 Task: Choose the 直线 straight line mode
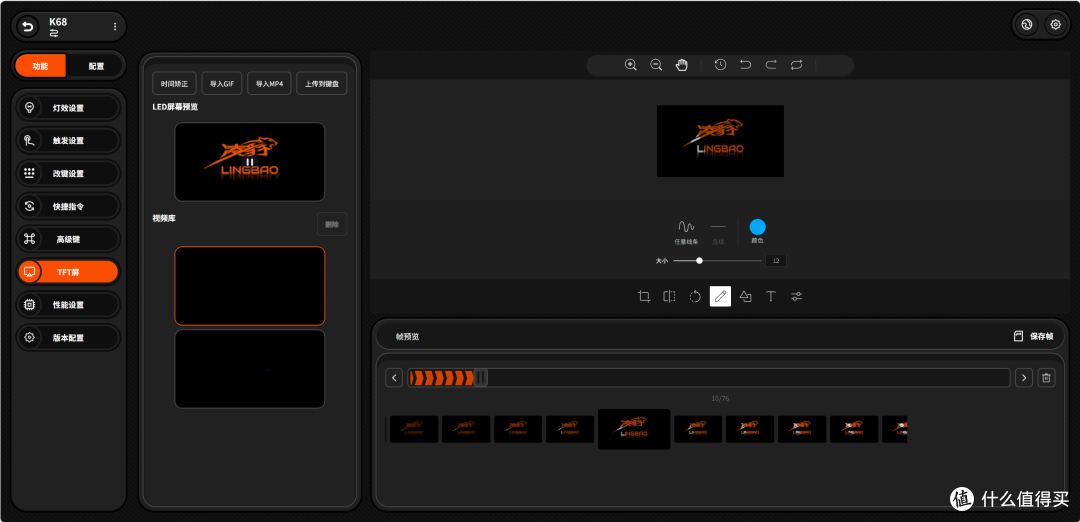click(x=718, y=232)
